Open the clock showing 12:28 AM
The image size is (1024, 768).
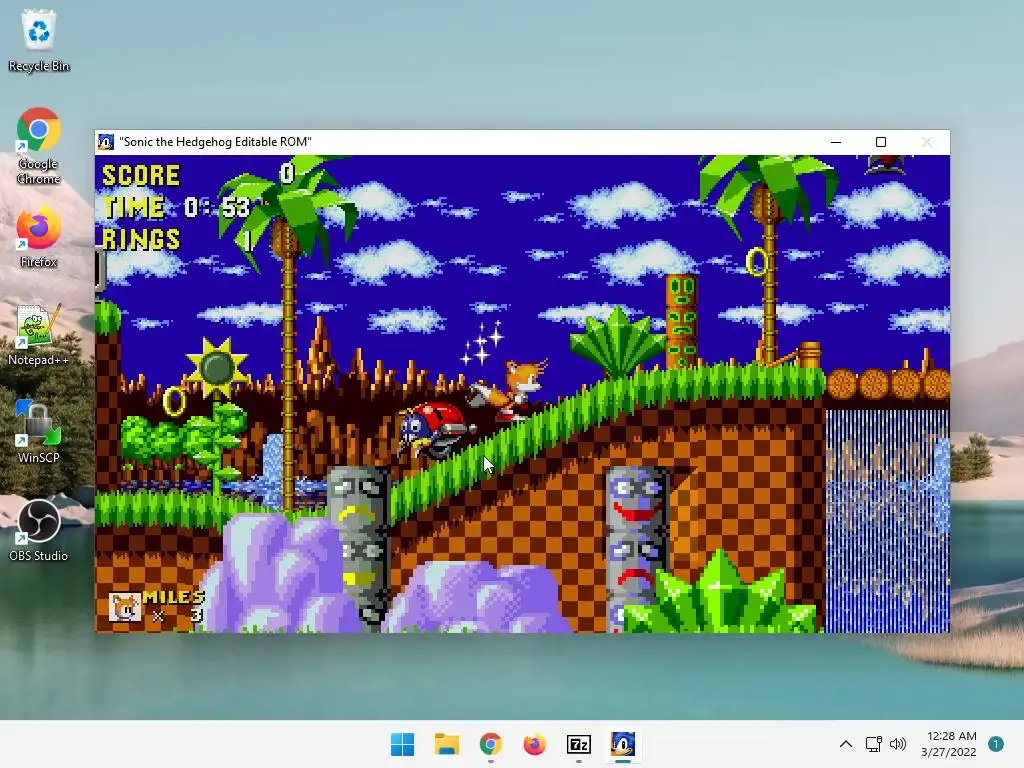[949, 744]
